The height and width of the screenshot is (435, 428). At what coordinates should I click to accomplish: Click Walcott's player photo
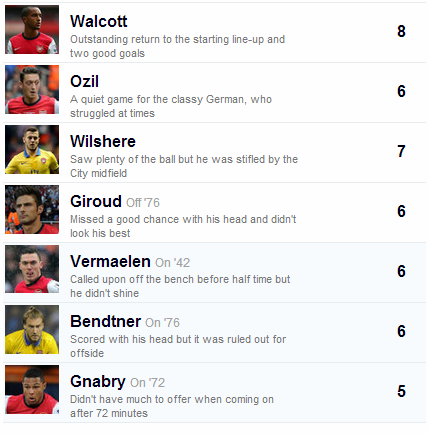click(x=32, y=29)
